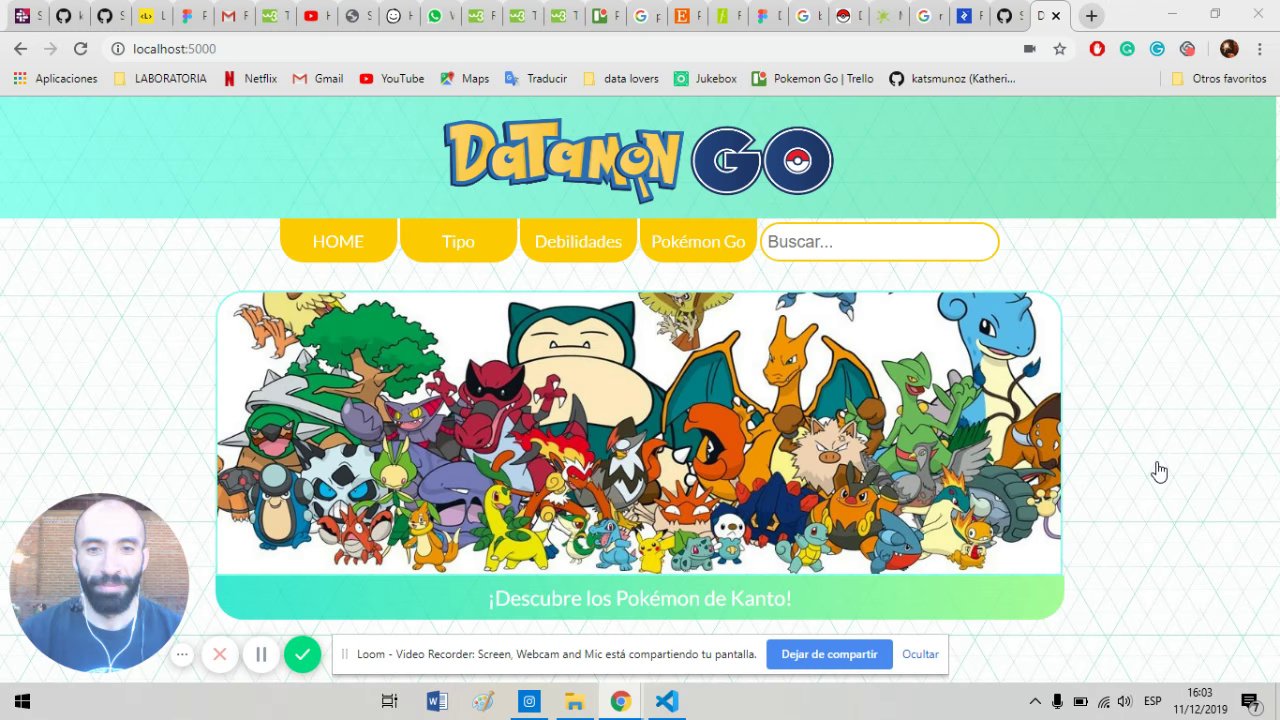This screenshot has width=1280, height=720.
Task: Open File Explorer from the taskbar
Action: click(575, 701)
